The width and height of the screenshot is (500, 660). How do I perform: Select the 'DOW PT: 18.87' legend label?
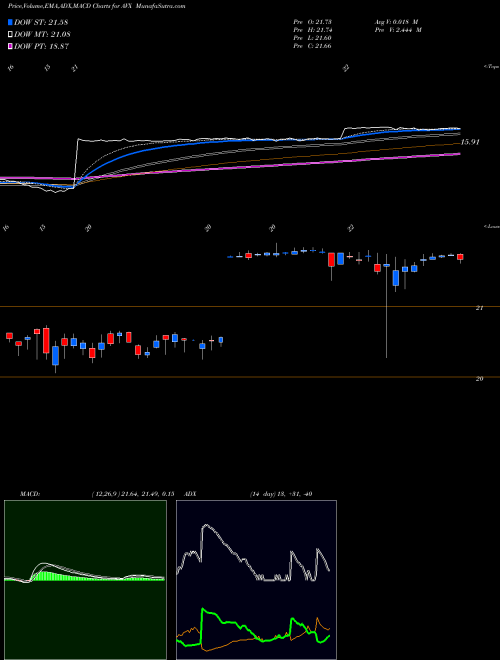click(x=41, y=47)
